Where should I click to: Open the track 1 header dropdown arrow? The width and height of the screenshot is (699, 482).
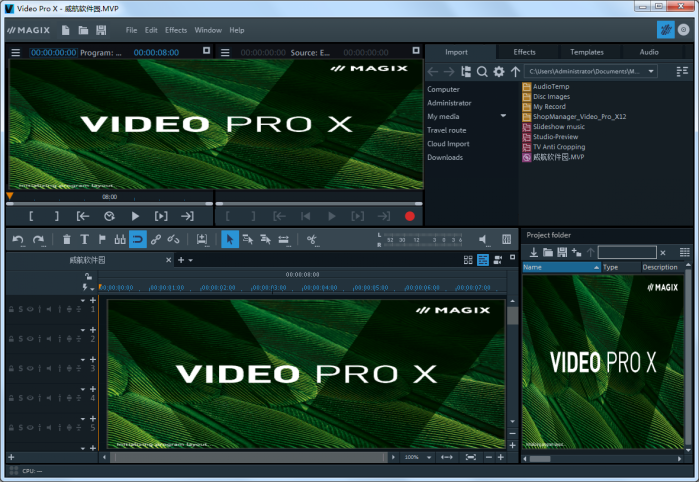pos(83,301)
